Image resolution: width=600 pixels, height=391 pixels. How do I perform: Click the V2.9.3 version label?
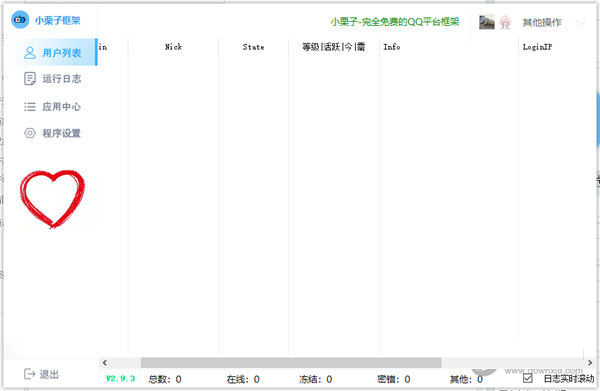pos(121,378)
